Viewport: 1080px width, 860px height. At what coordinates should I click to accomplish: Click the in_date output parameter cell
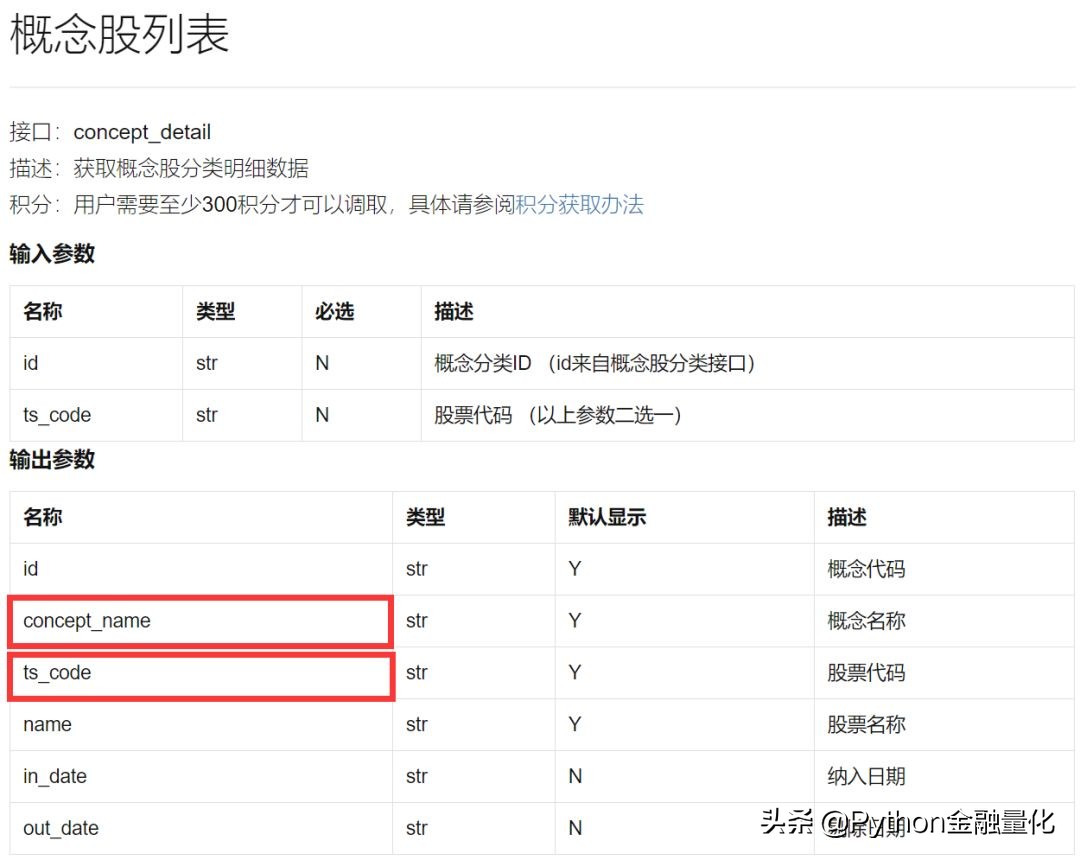coord(55,776)
